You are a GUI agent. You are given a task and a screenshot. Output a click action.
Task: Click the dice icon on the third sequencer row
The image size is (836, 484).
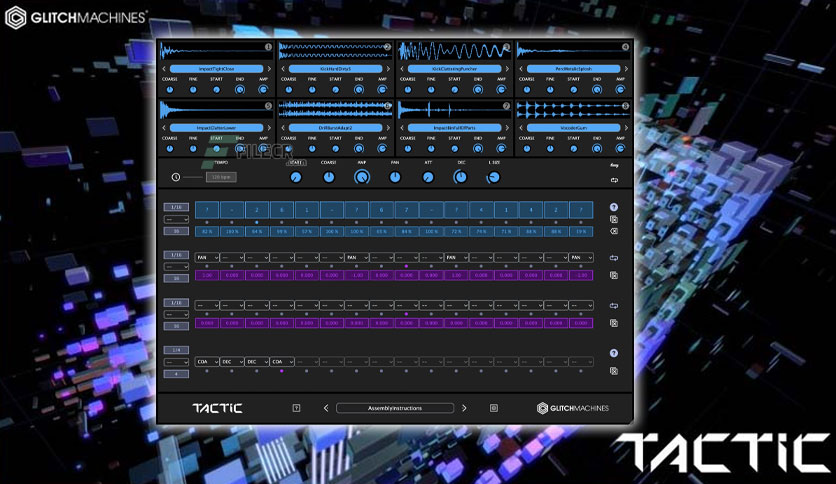614,323
